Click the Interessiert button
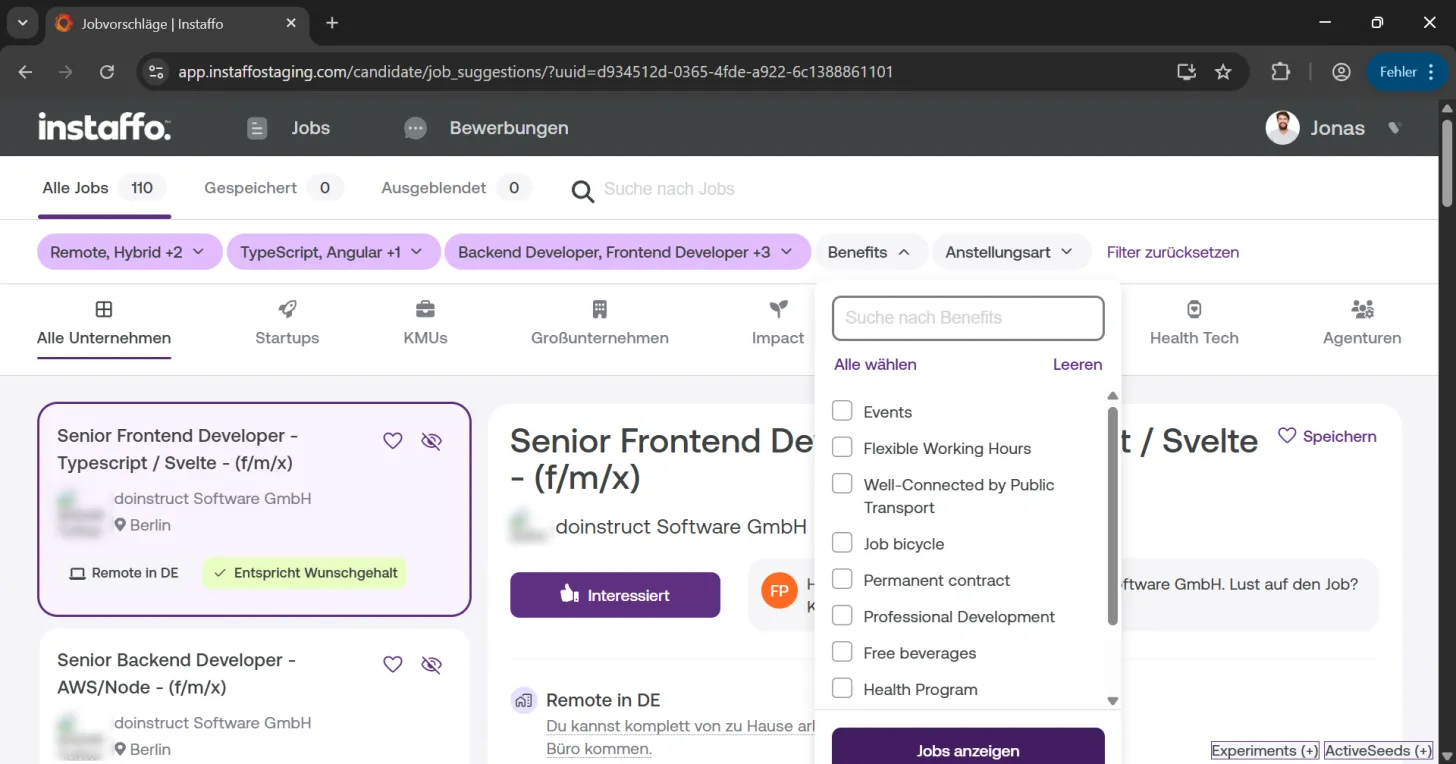Viewport: 1456px width, 764px height. (615, 595)
